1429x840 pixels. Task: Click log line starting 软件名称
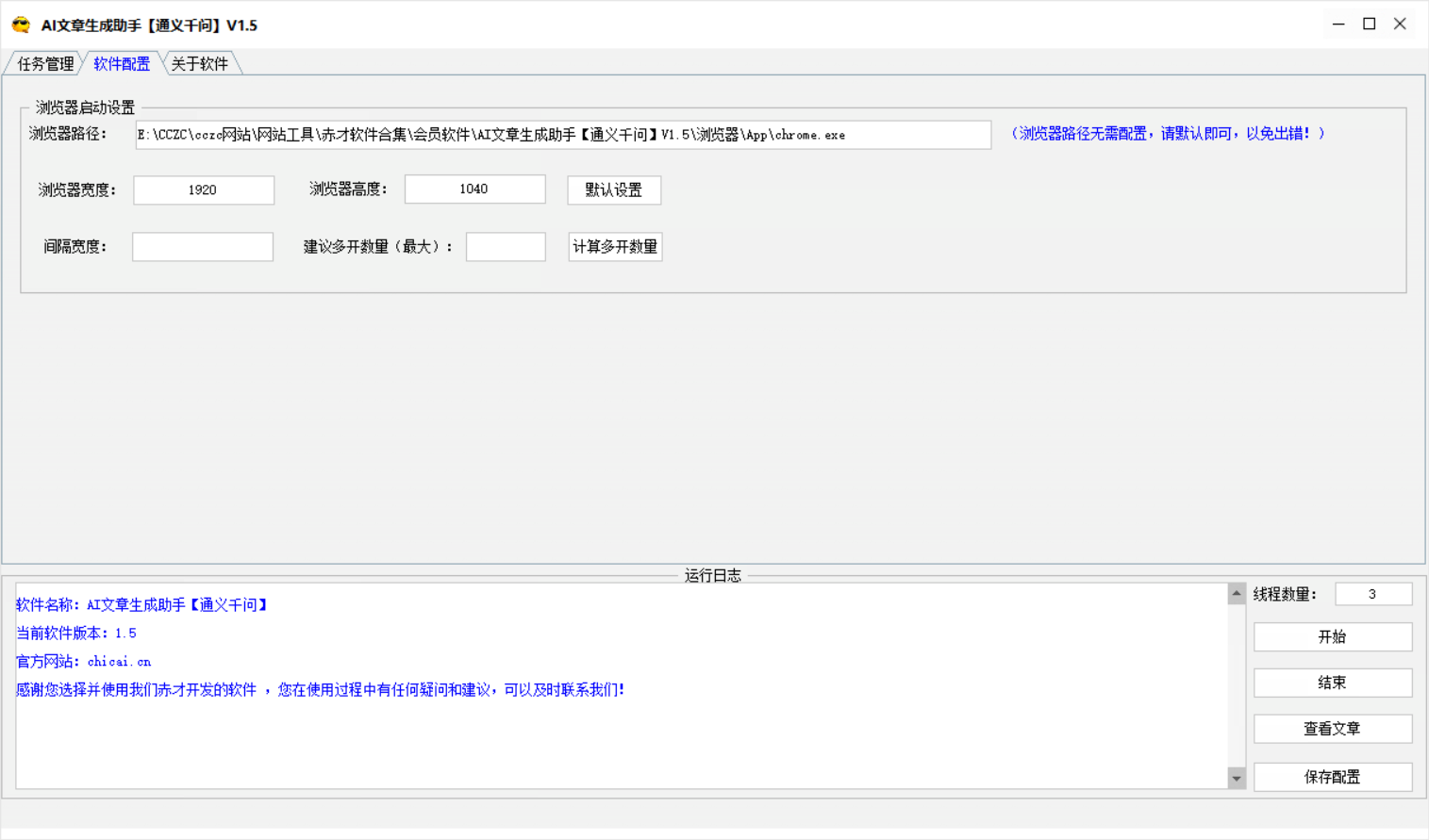(142, 604)
